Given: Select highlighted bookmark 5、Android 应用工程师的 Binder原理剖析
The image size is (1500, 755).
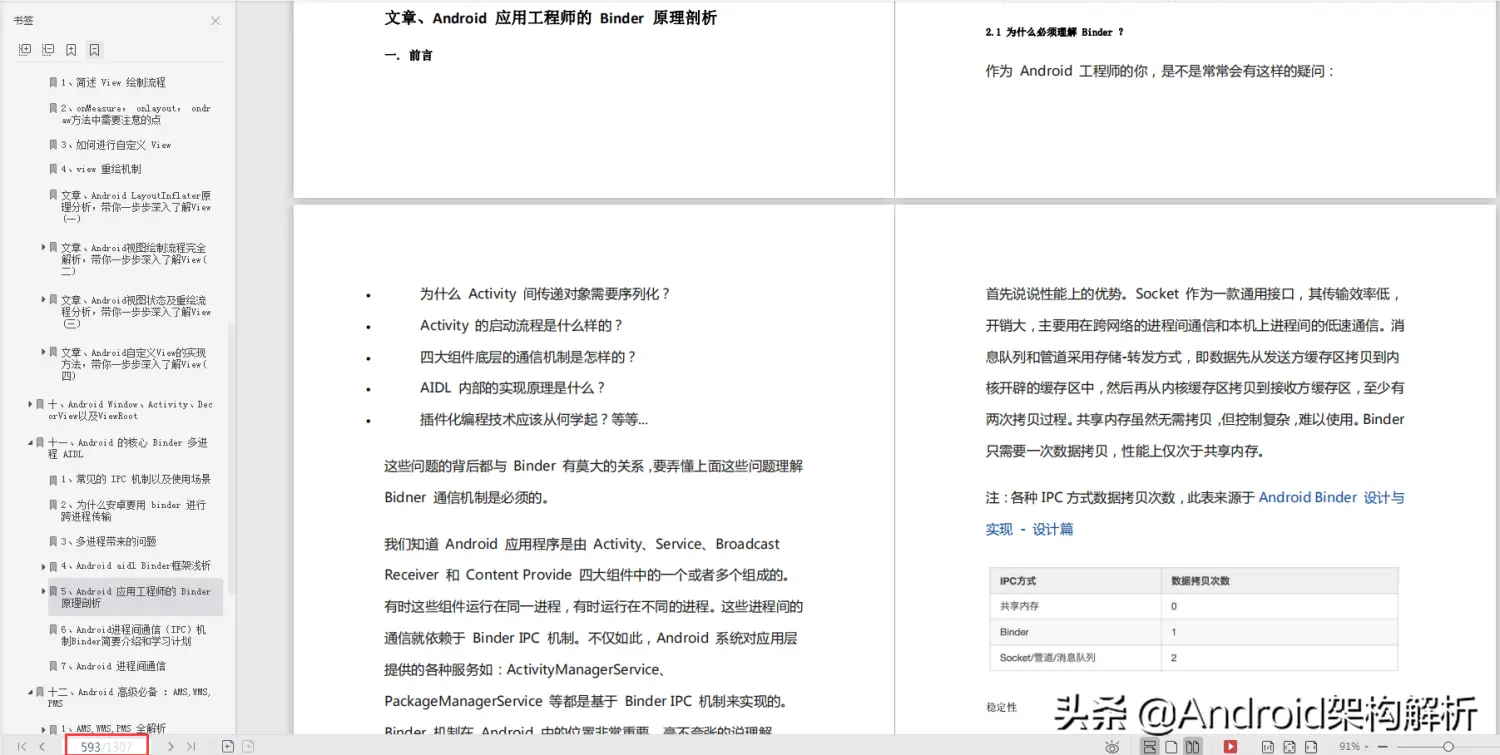Looking at the screenshot, I should tap(135, 597).
